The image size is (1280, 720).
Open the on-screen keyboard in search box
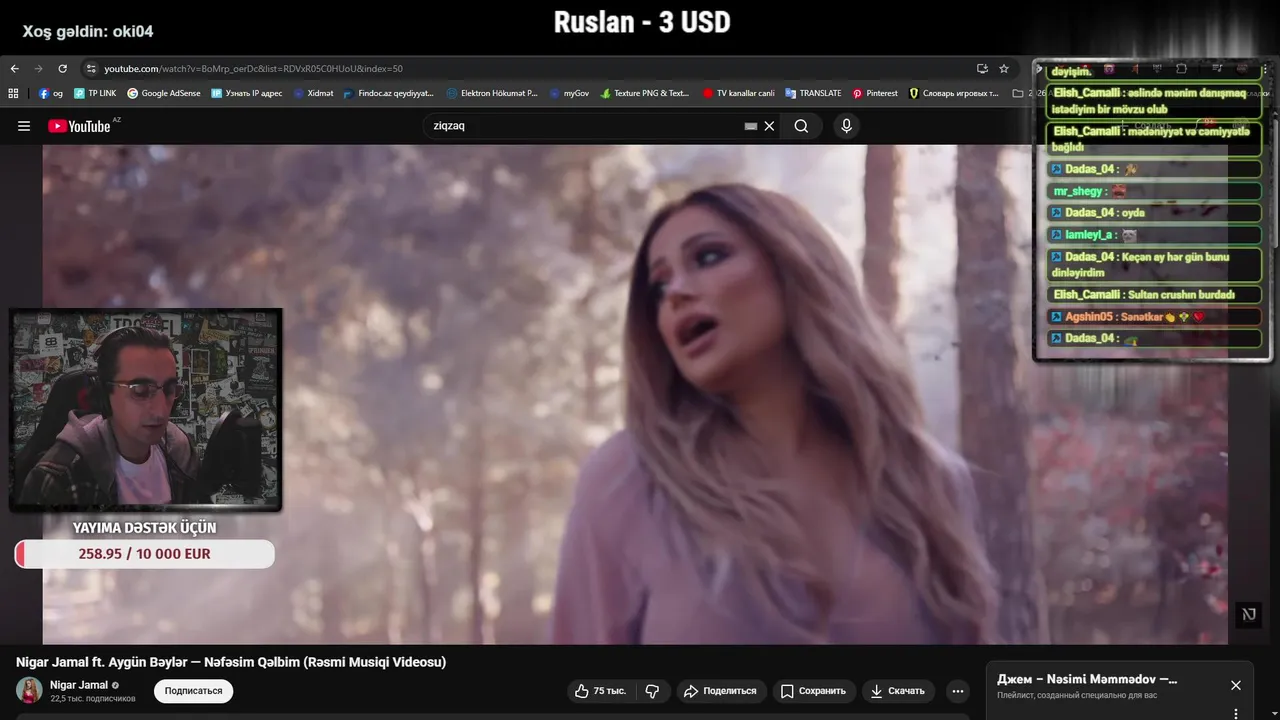point(751,126)
